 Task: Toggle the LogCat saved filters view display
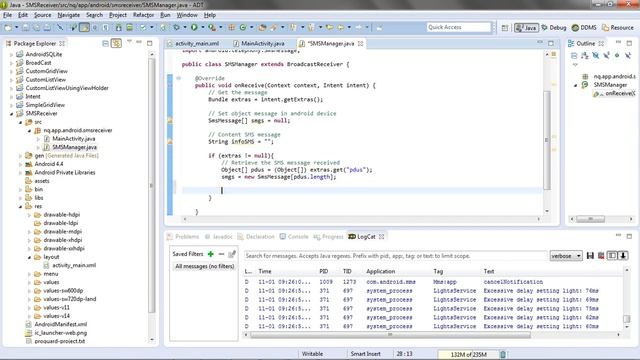pos(612,256)
